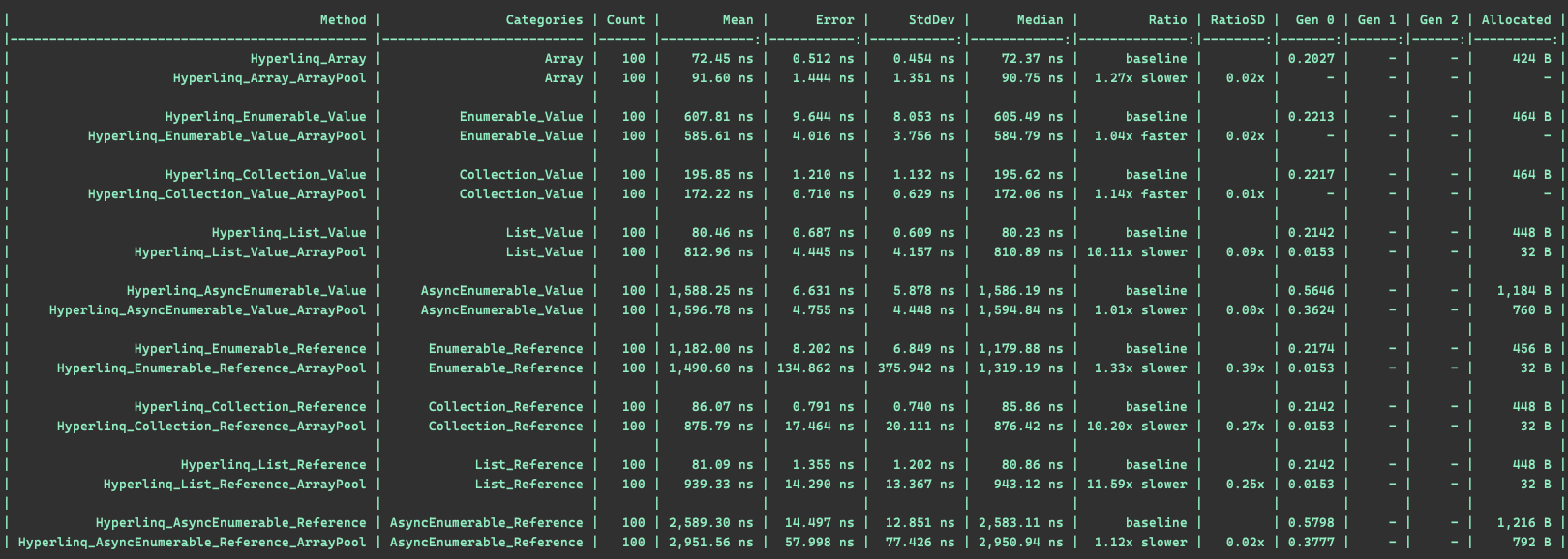Image resolution: width=1568 pixels, height=559 pixels.
Task: Click the Error column header
Action: (835, 19)
